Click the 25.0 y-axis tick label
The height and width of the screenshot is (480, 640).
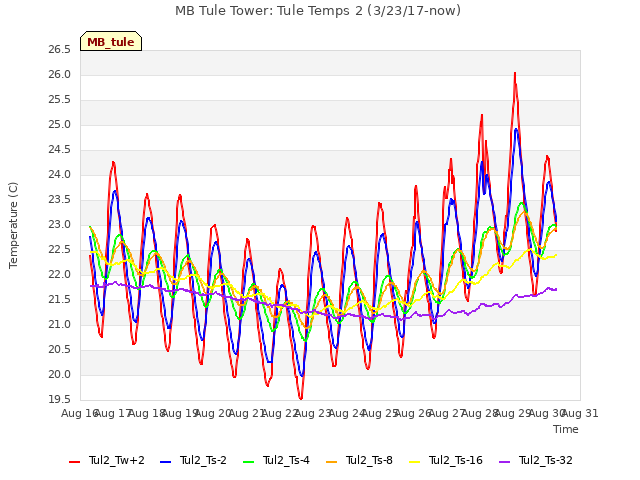coord(60,124)
